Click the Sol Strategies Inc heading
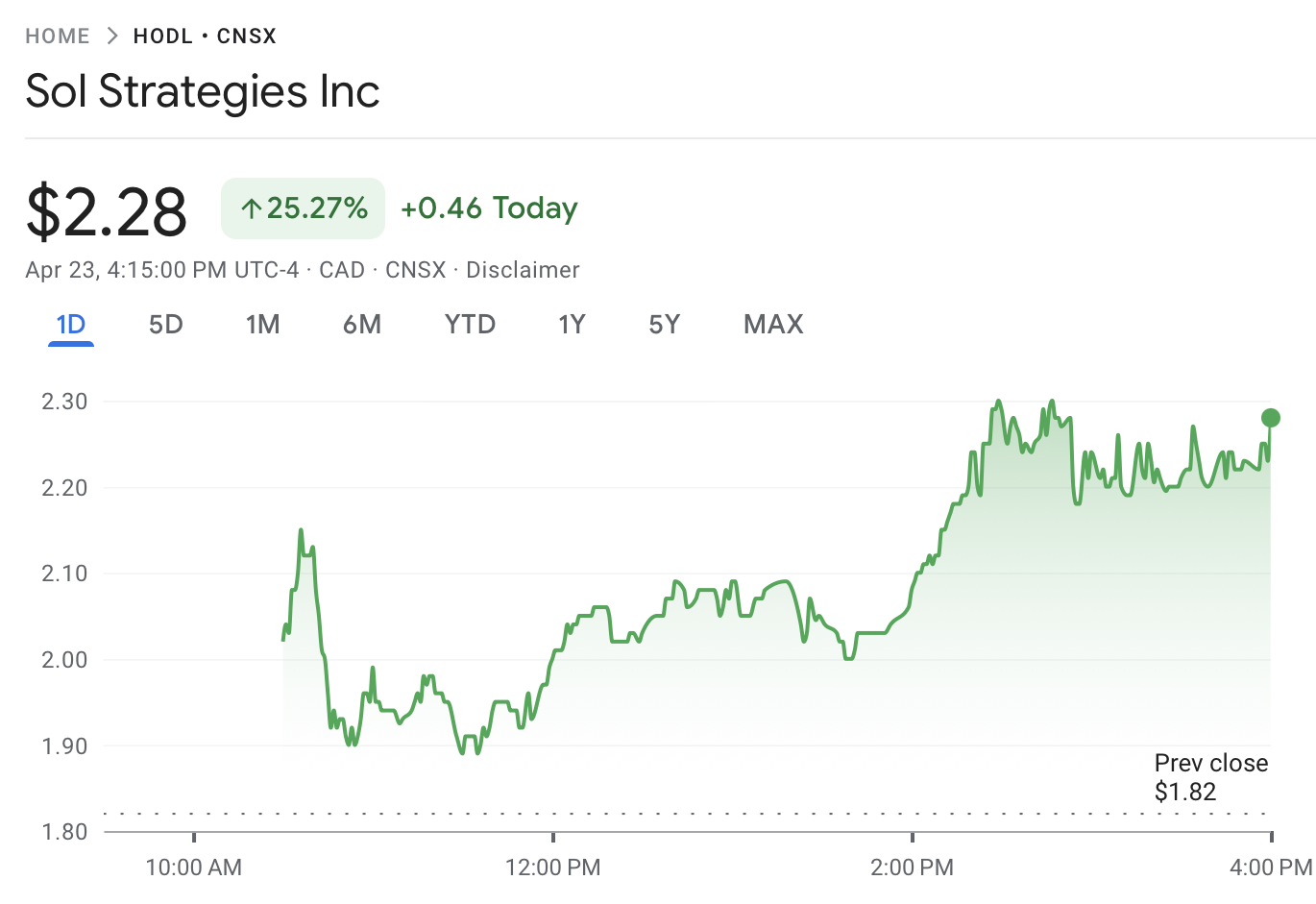Screen dimensions: 1316x904 [x=203, y=91]
